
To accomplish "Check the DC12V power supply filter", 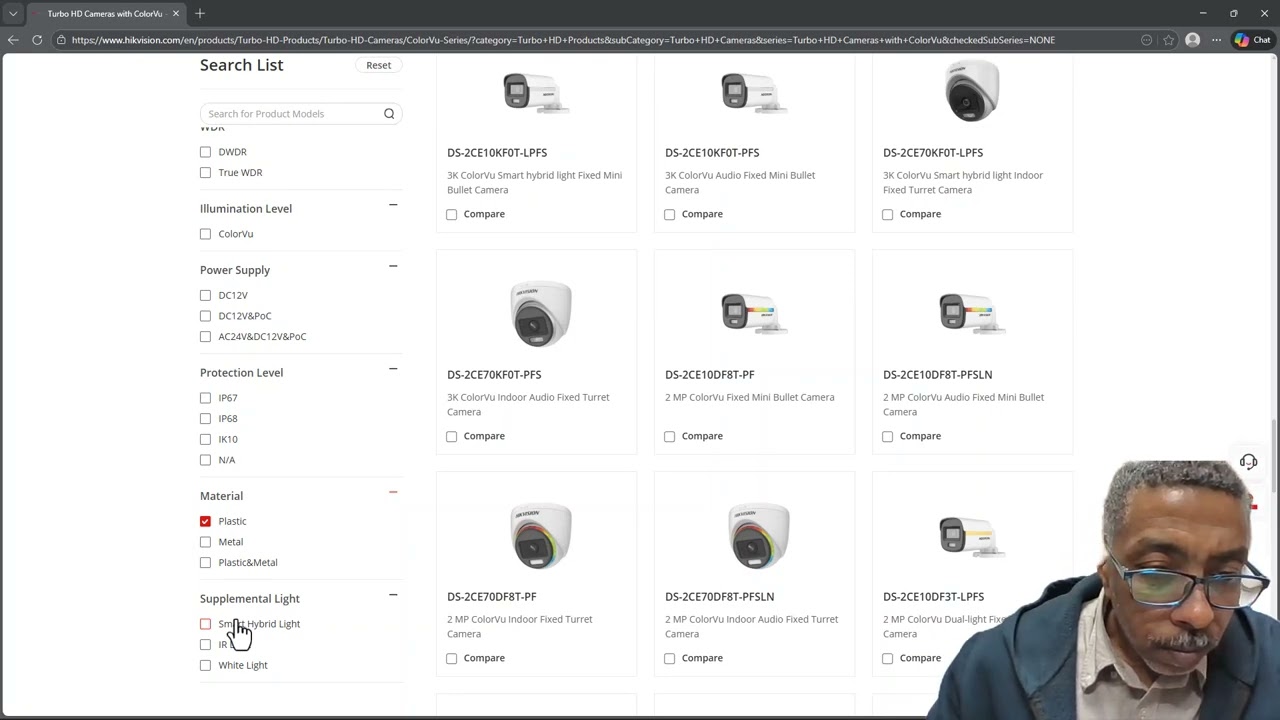I will coord(205,296).
